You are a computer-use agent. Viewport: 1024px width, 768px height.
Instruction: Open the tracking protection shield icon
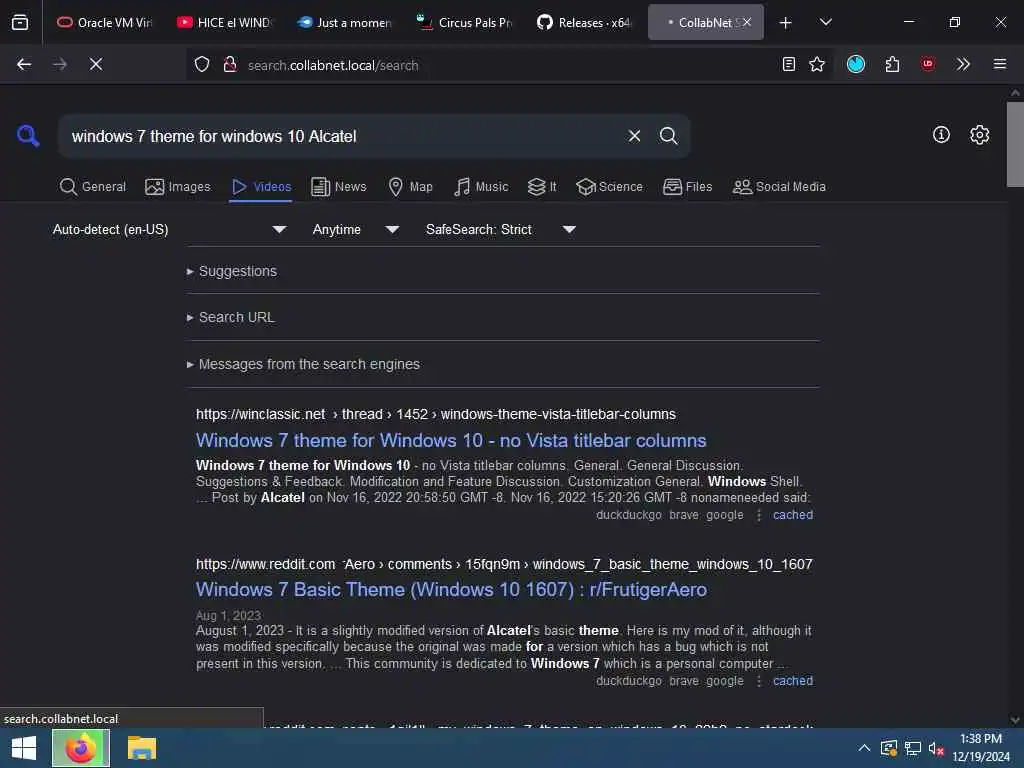[202, 64]
